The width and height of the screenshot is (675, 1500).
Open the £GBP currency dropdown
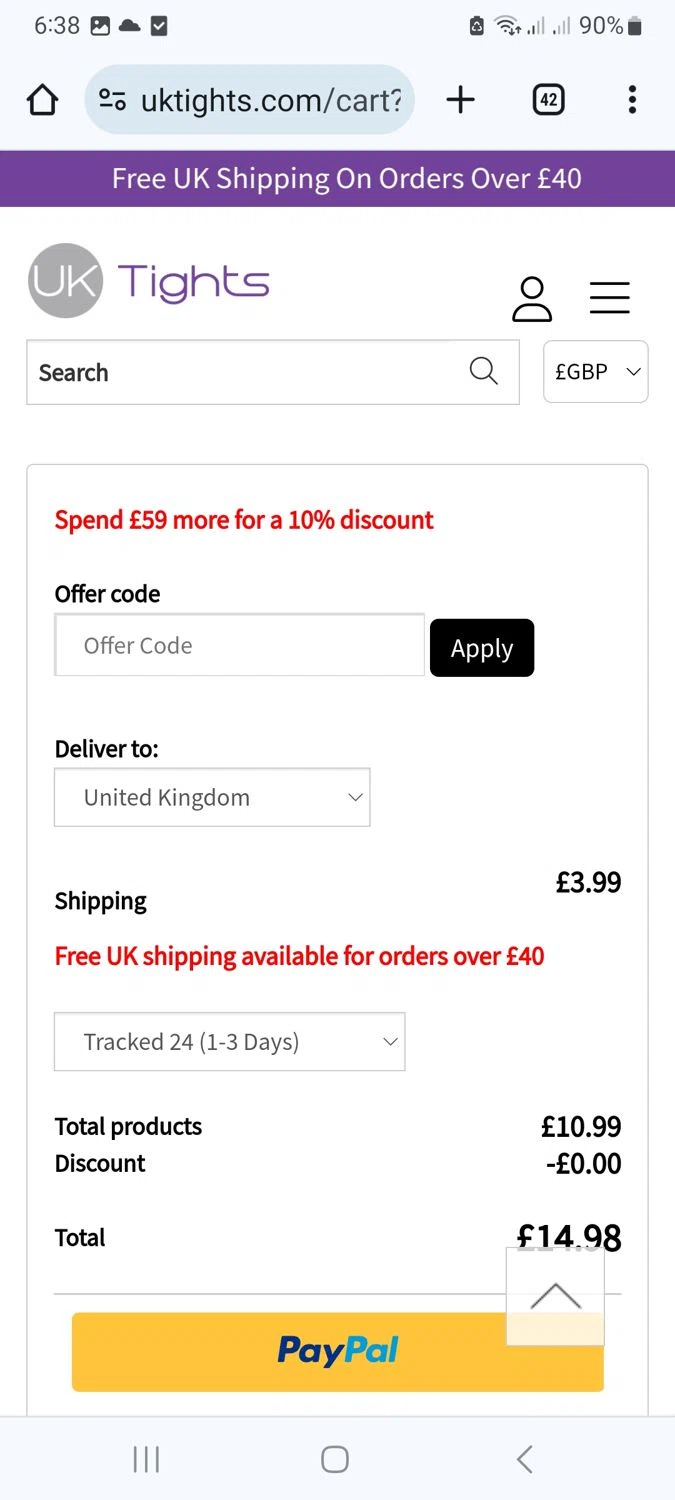coord(595,372)
